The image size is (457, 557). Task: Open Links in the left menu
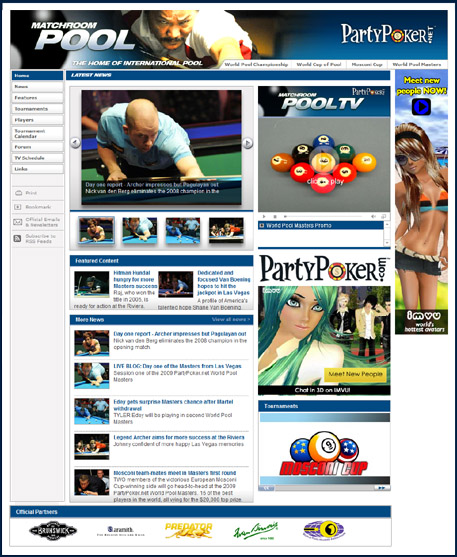[37, 169]
